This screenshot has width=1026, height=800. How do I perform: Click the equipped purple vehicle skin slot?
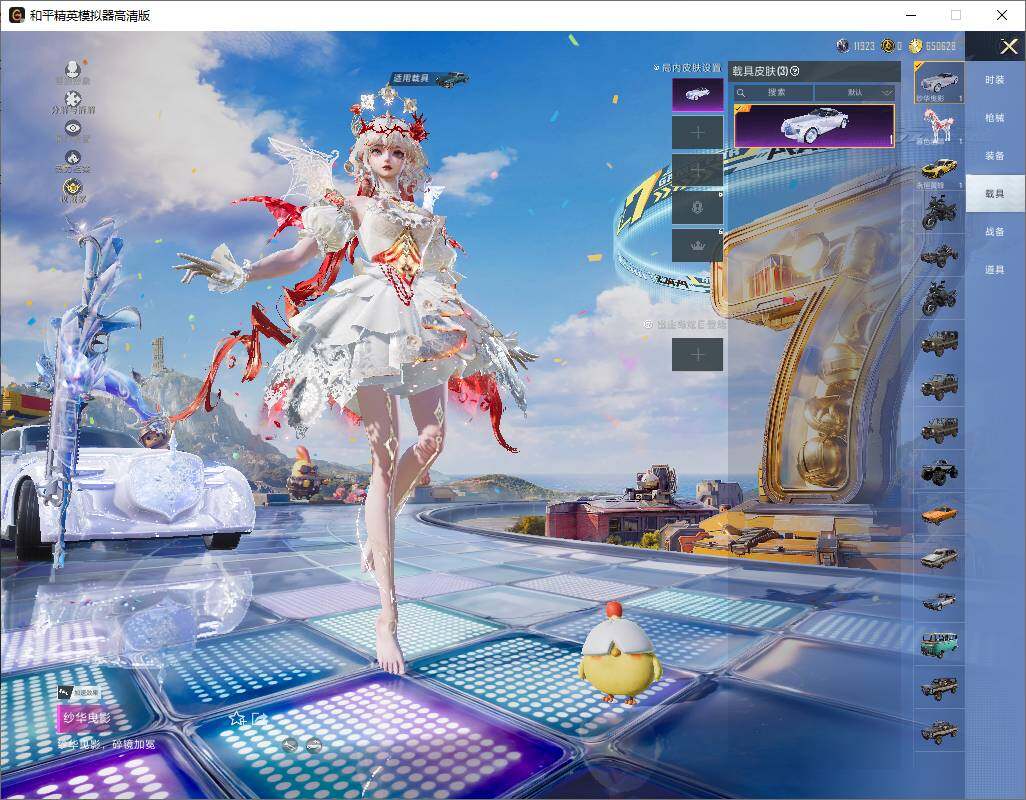tap(698, 94)
